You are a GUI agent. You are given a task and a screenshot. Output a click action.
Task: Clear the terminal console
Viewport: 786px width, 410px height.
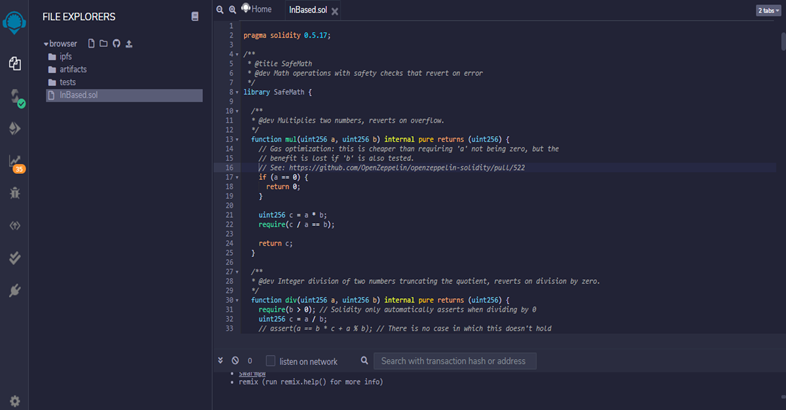click(235, 360)
